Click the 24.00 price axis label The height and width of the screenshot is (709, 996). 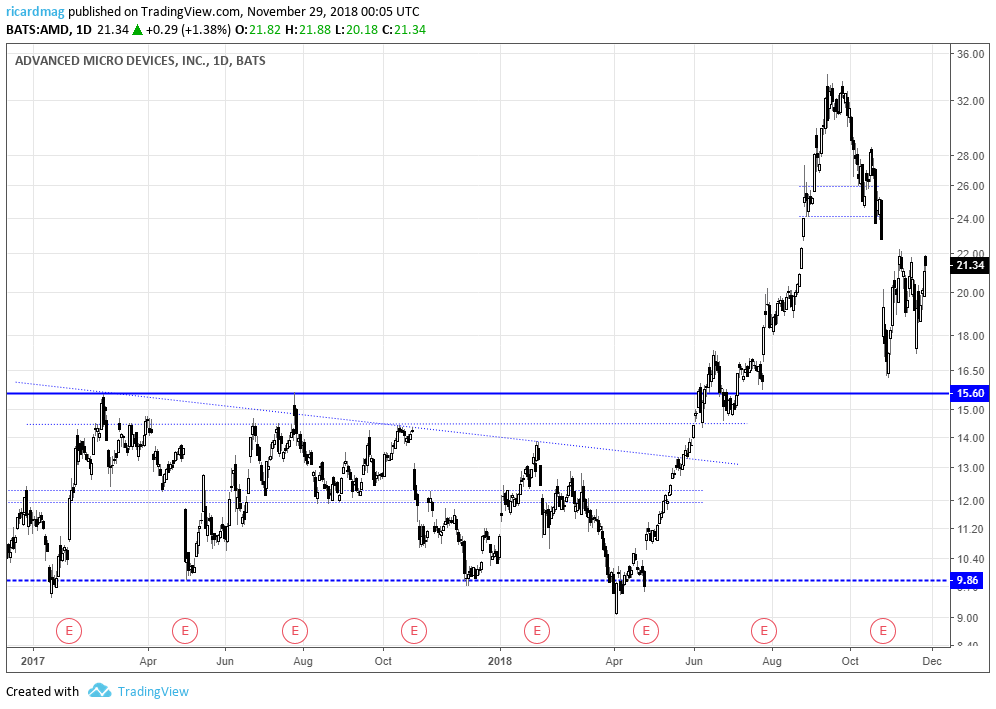coord(971,219)
